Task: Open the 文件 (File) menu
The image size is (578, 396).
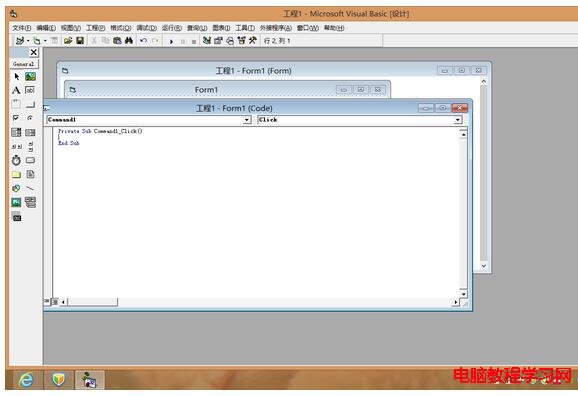Action: point(22,28)
